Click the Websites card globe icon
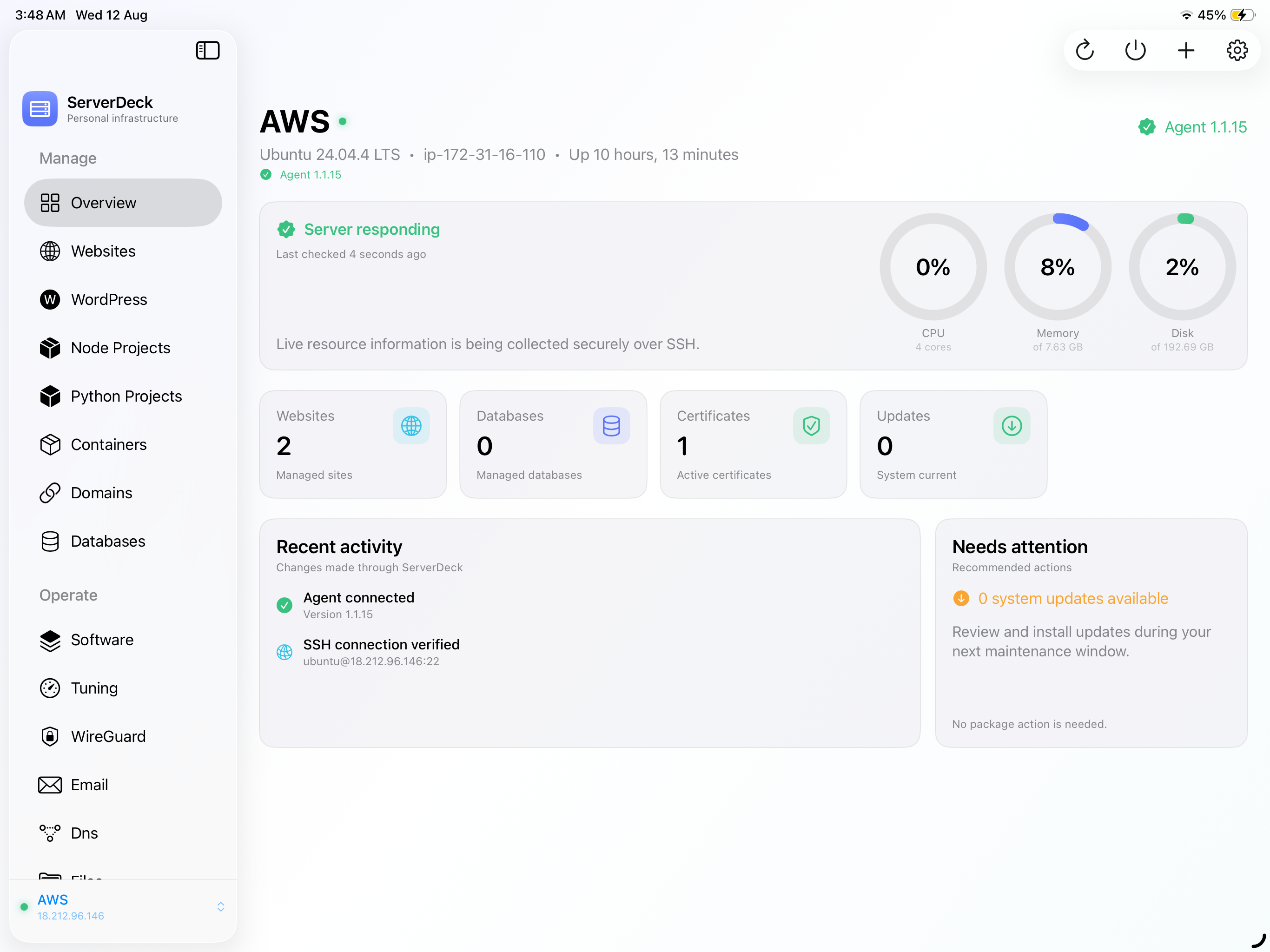The height and width of the screenshot is (952, 1270). pyautogui.click(x=411, y=426)
